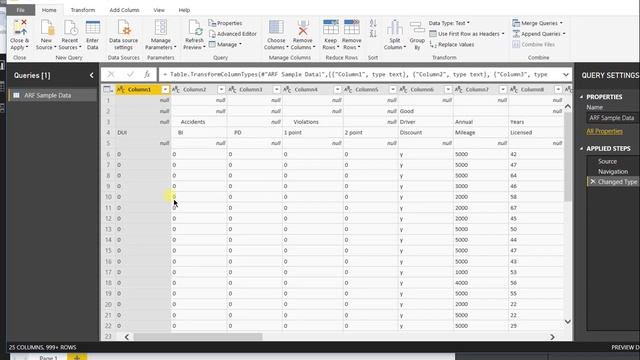Click table corner menu icon

[x=108, y=89]
